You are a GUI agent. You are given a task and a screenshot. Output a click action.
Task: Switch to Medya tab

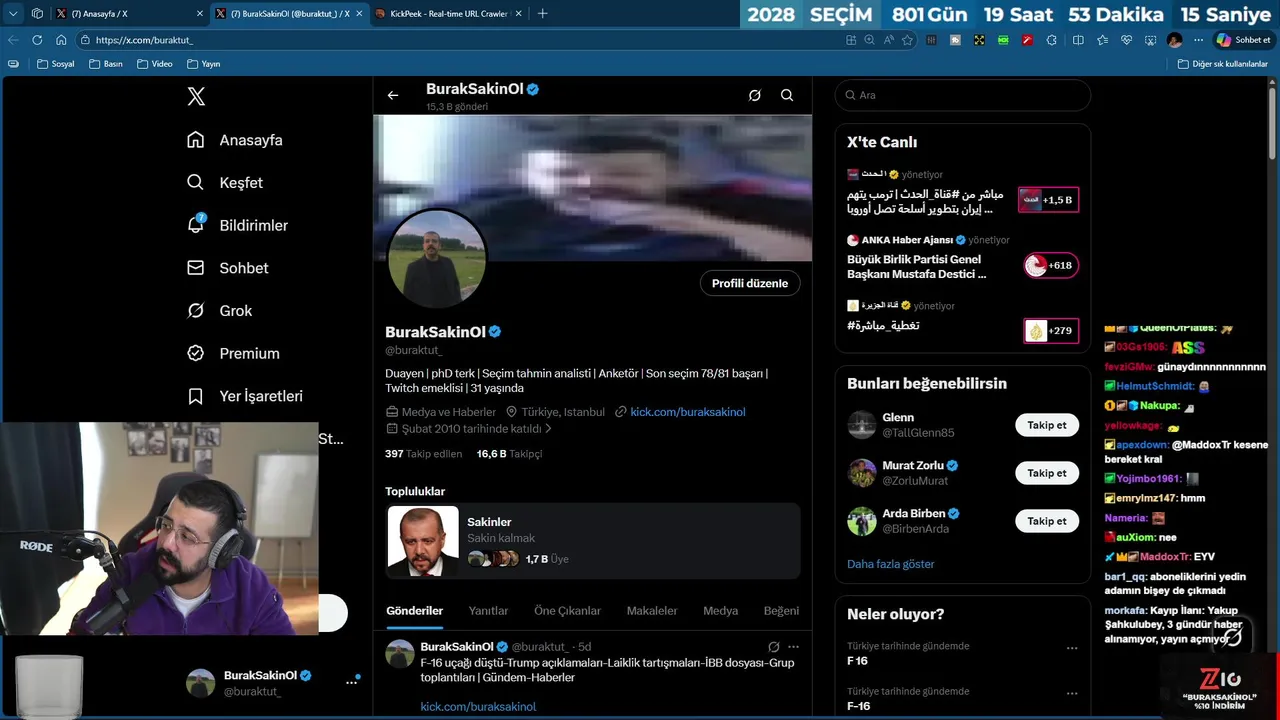(720, 611)
